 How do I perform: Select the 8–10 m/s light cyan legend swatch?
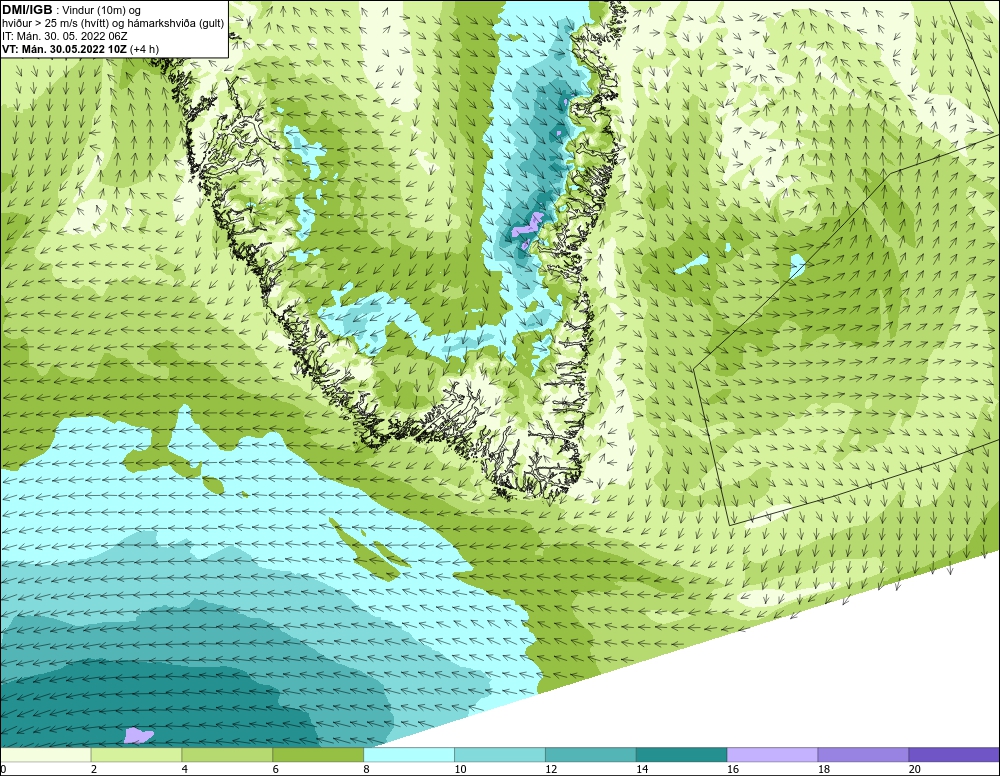pos(409,755)
